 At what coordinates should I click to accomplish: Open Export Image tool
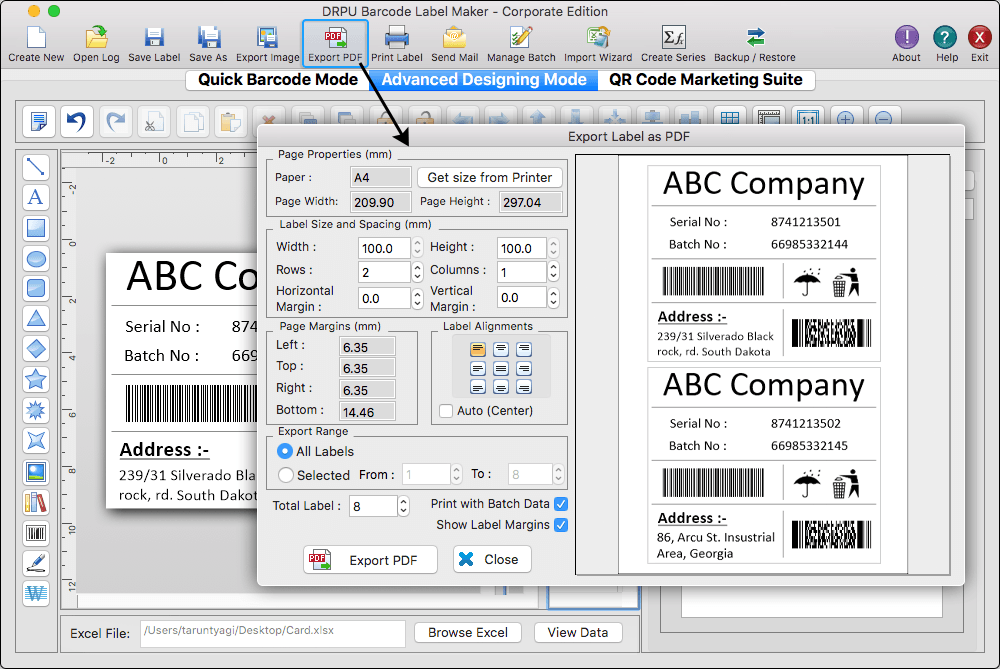[267, 44]
